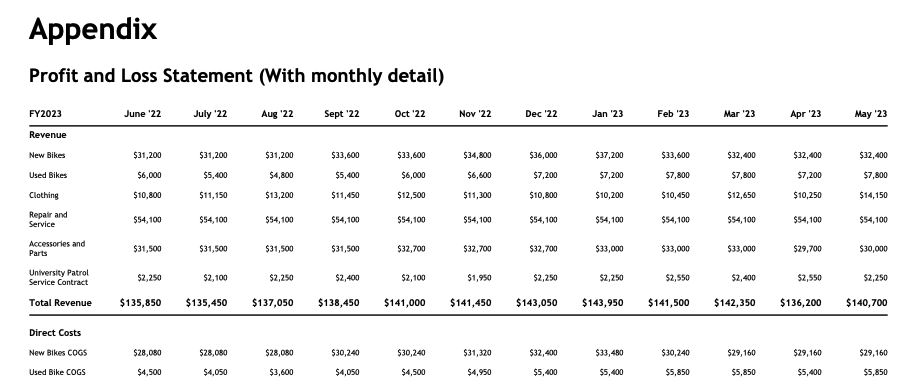Screen dimensions: 924x387
Task: Select the June '22 column header
Action: (143, 114)
